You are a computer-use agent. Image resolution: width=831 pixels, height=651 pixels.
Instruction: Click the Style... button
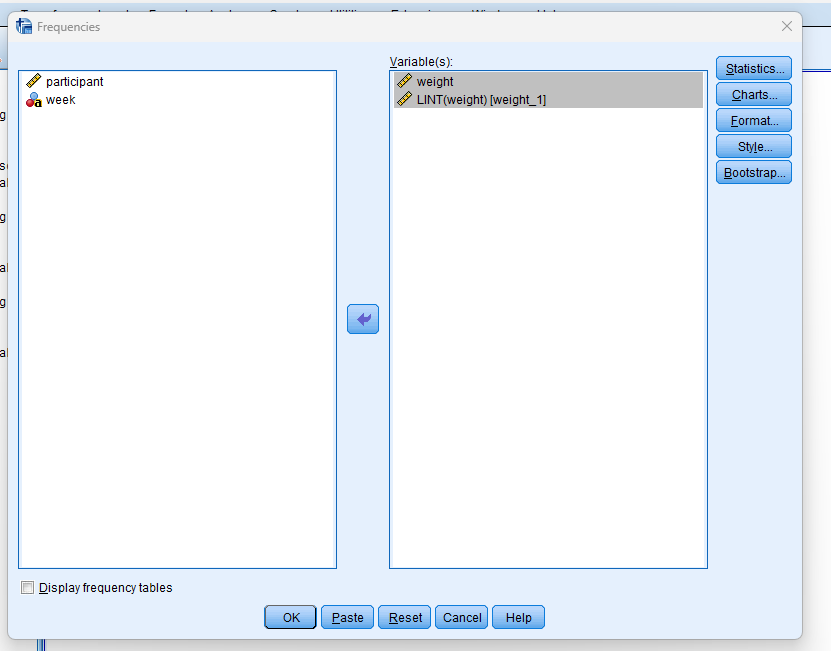[753, 147]
